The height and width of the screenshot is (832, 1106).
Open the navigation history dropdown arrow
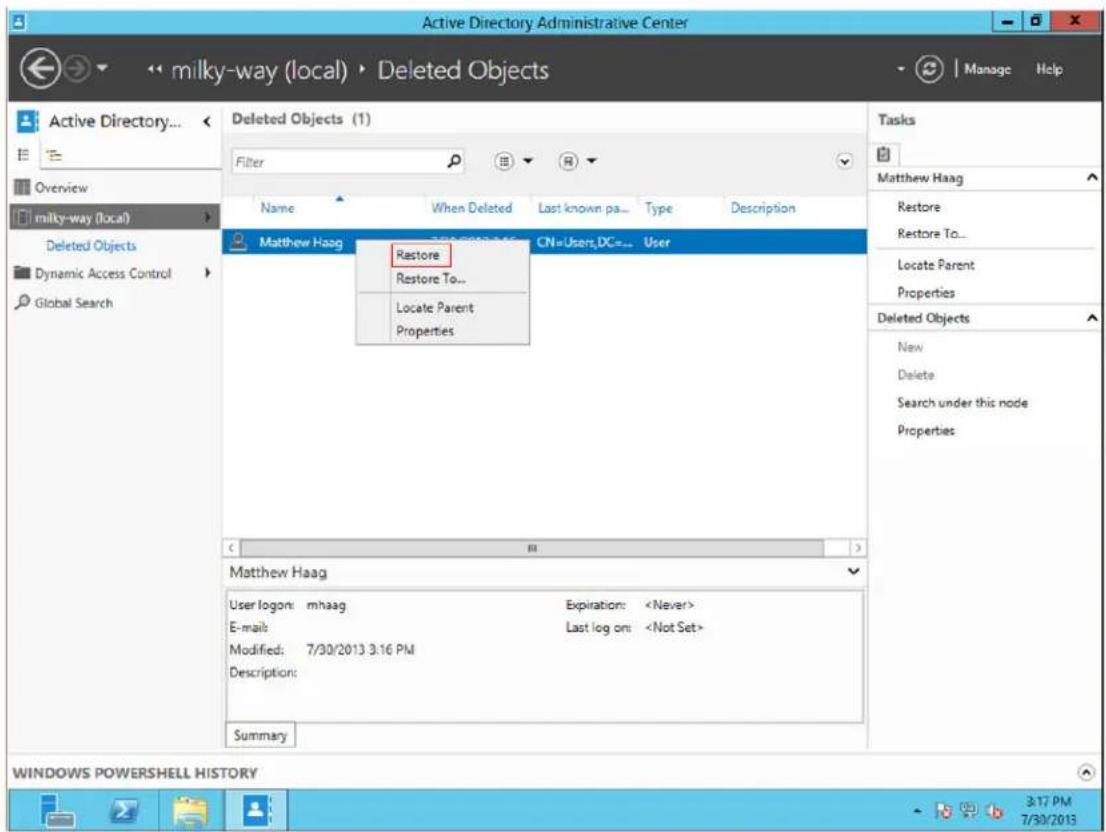pyautogui.click(x=102, y=68)
